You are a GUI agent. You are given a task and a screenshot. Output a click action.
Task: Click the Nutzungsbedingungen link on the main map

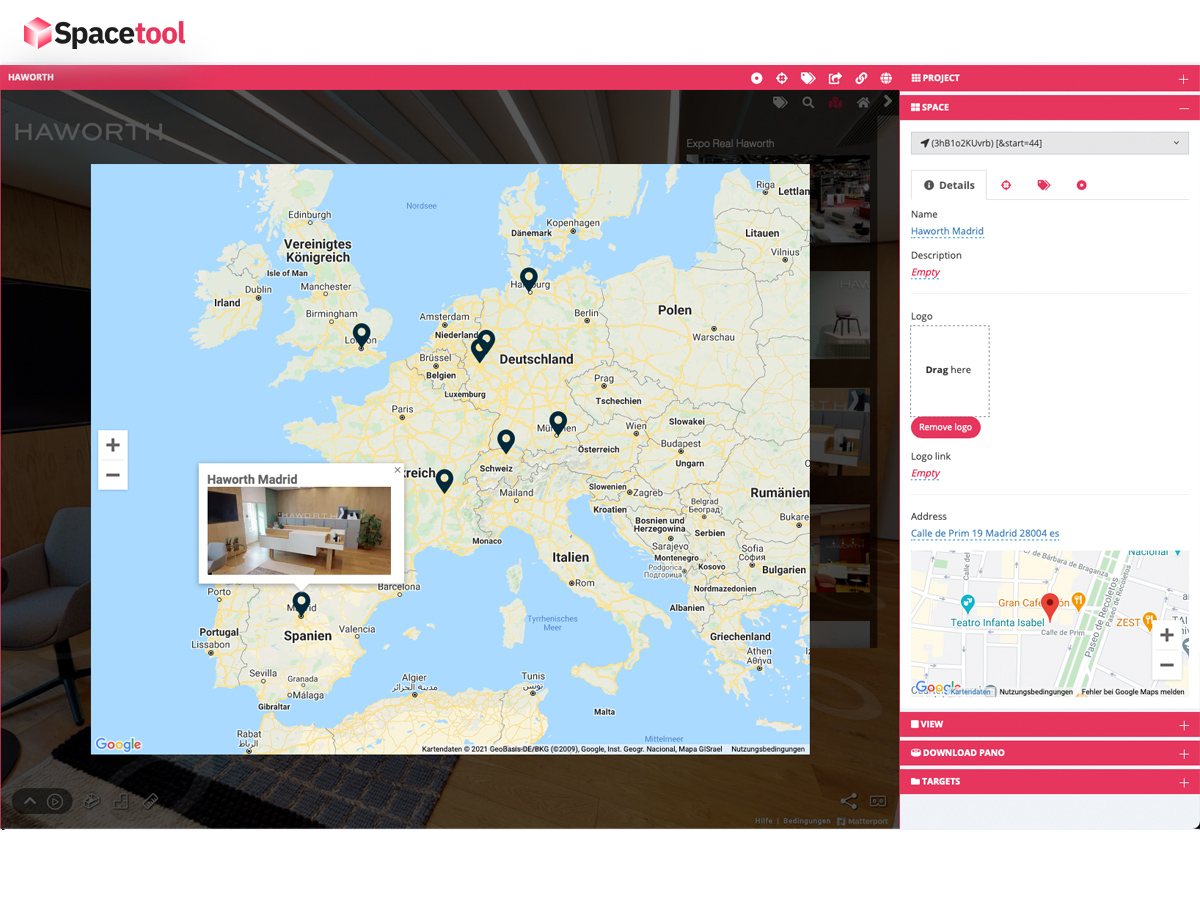coord(768,749)
